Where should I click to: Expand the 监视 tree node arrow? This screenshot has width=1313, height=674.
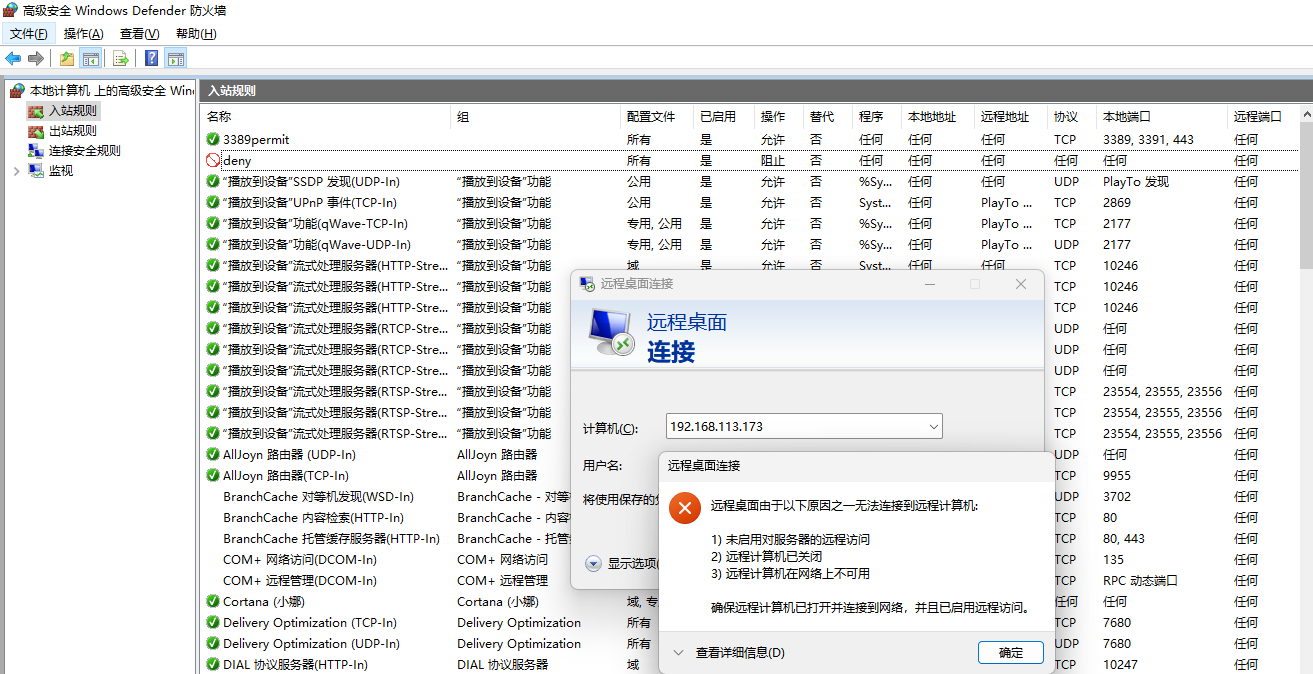pos(16,171)
